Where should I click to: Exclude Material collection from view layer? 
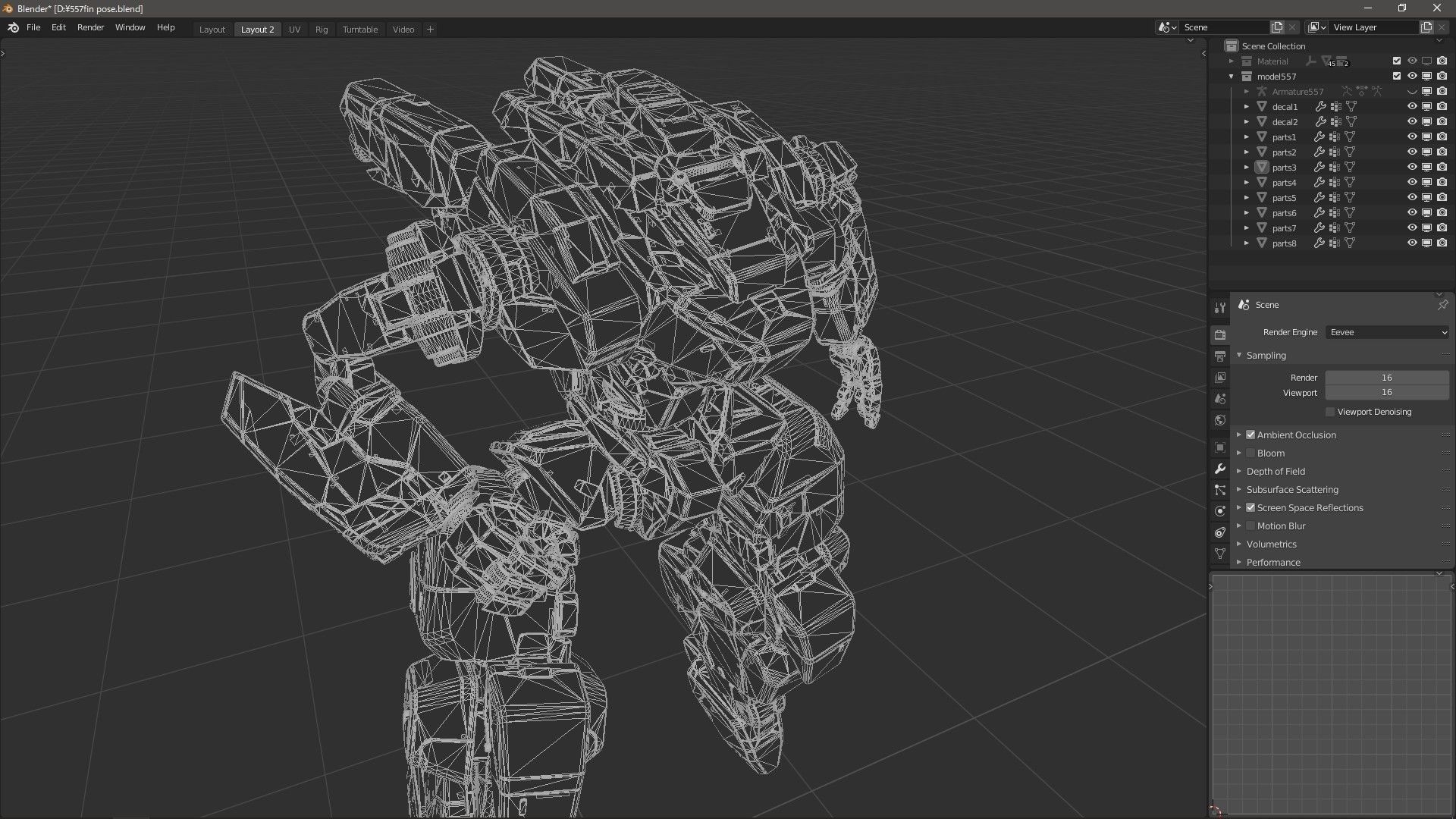[x=1397, y=61]
